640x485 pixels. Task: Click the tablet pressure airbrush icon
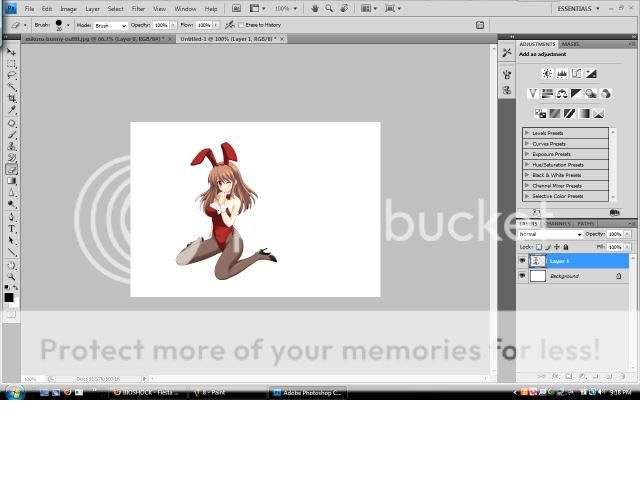click(230, 25)
